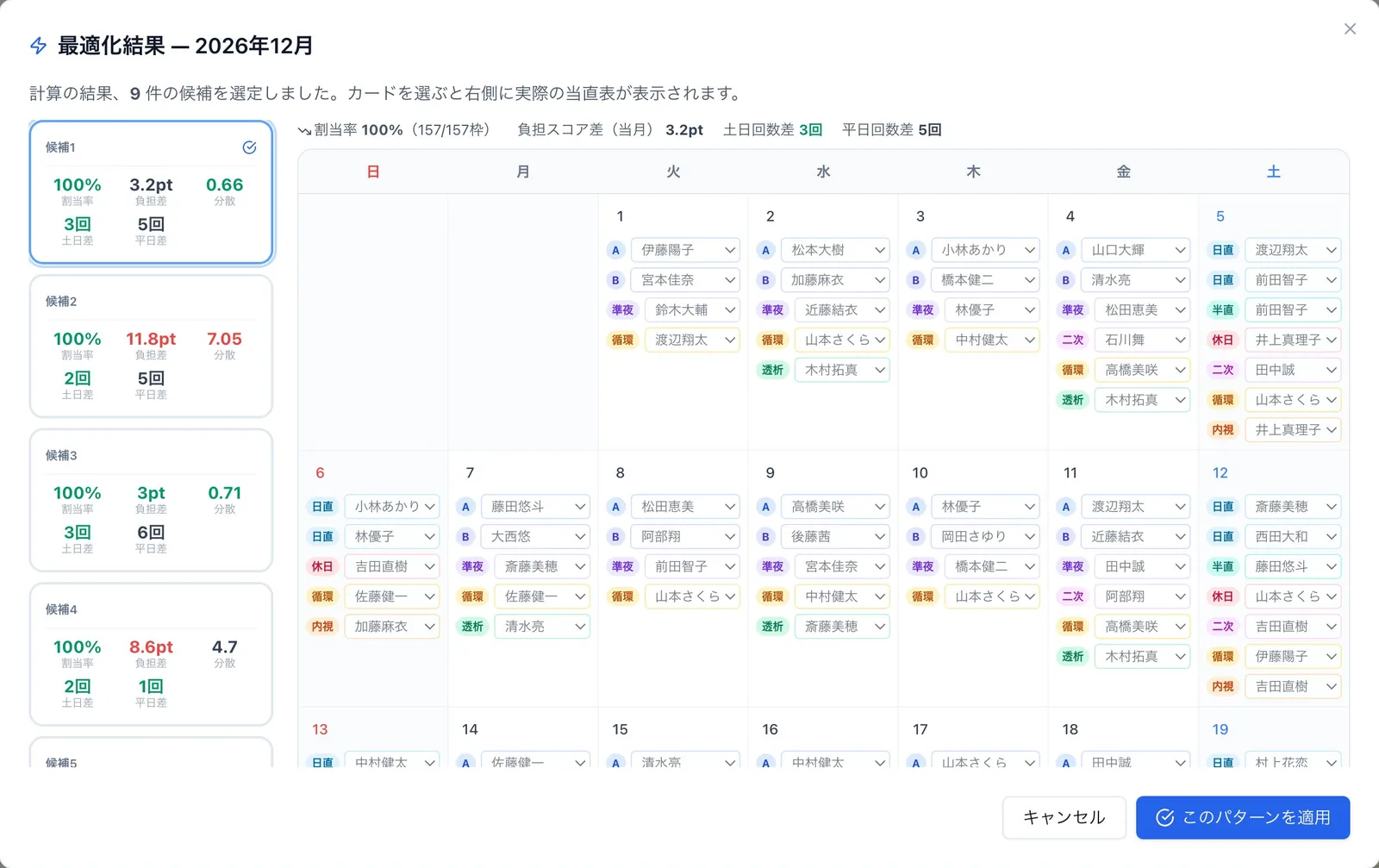Click the check-circle icon on the 候補1 card
The height and width of the screenshot is (868, 1379).
click(x=249, y=147)
